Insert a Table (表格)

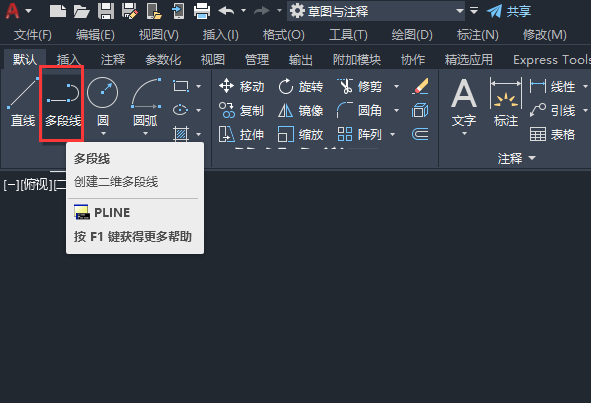(553, 134)
